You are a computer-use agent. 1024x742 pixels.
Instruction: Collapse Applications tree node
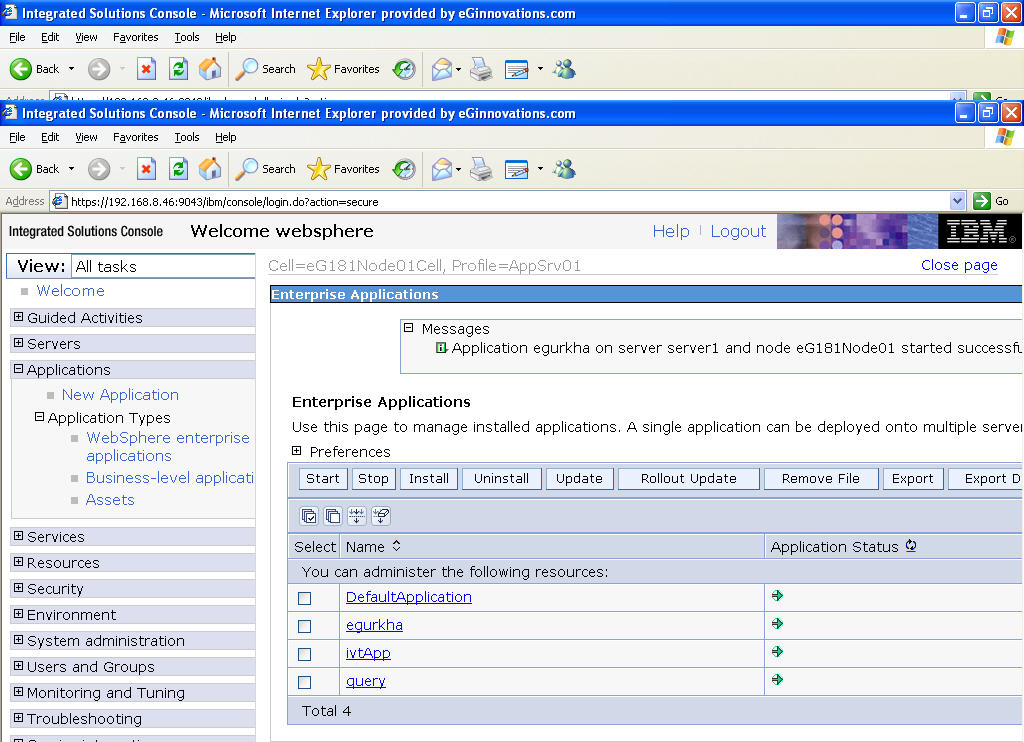pos(18,369)
